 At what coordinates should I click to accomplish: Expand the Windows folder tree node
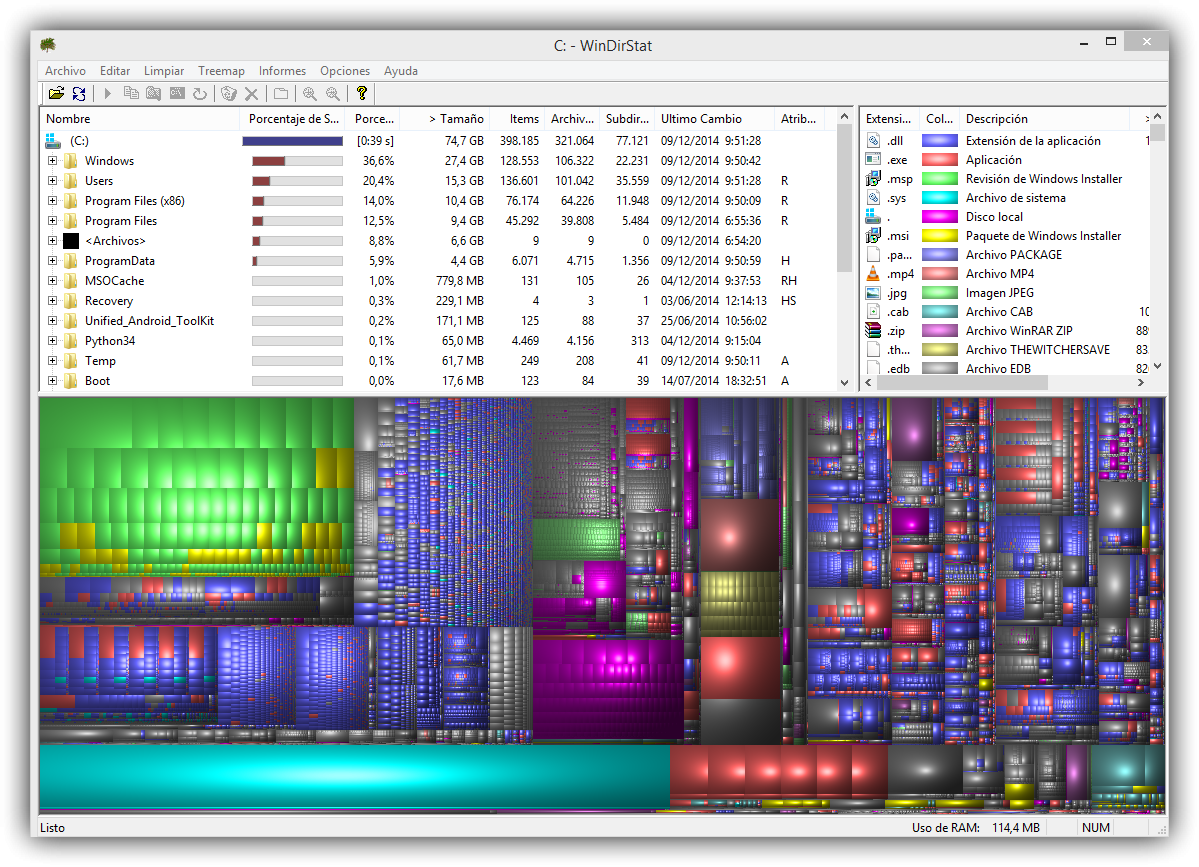point(52,161)
